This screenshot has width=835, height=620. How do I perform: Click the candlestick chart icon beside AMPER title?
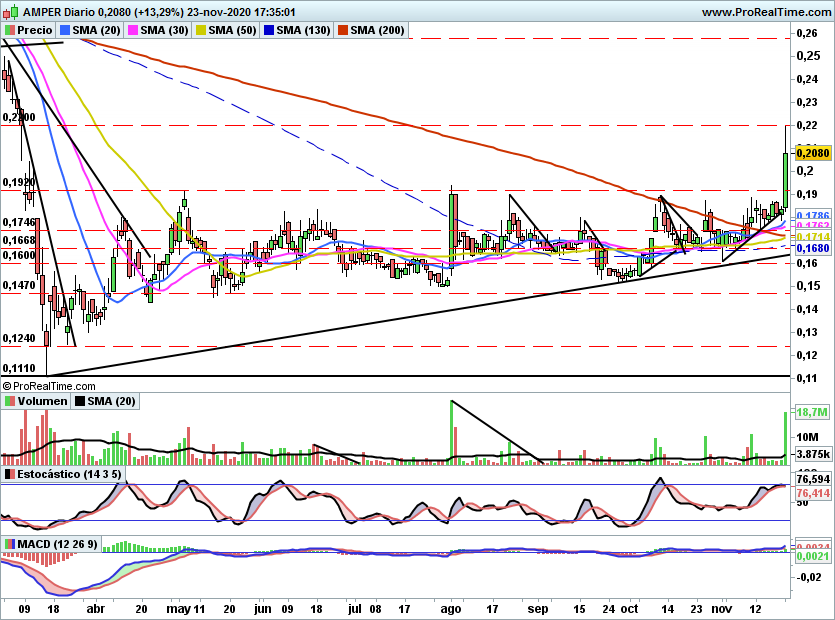10,12
